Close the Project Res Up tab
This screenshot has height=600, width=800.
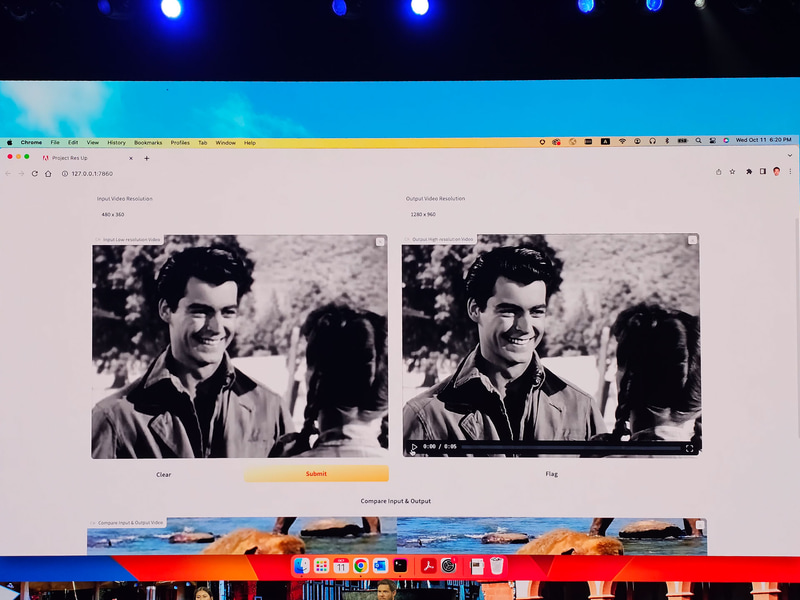[x=131, y=158]
